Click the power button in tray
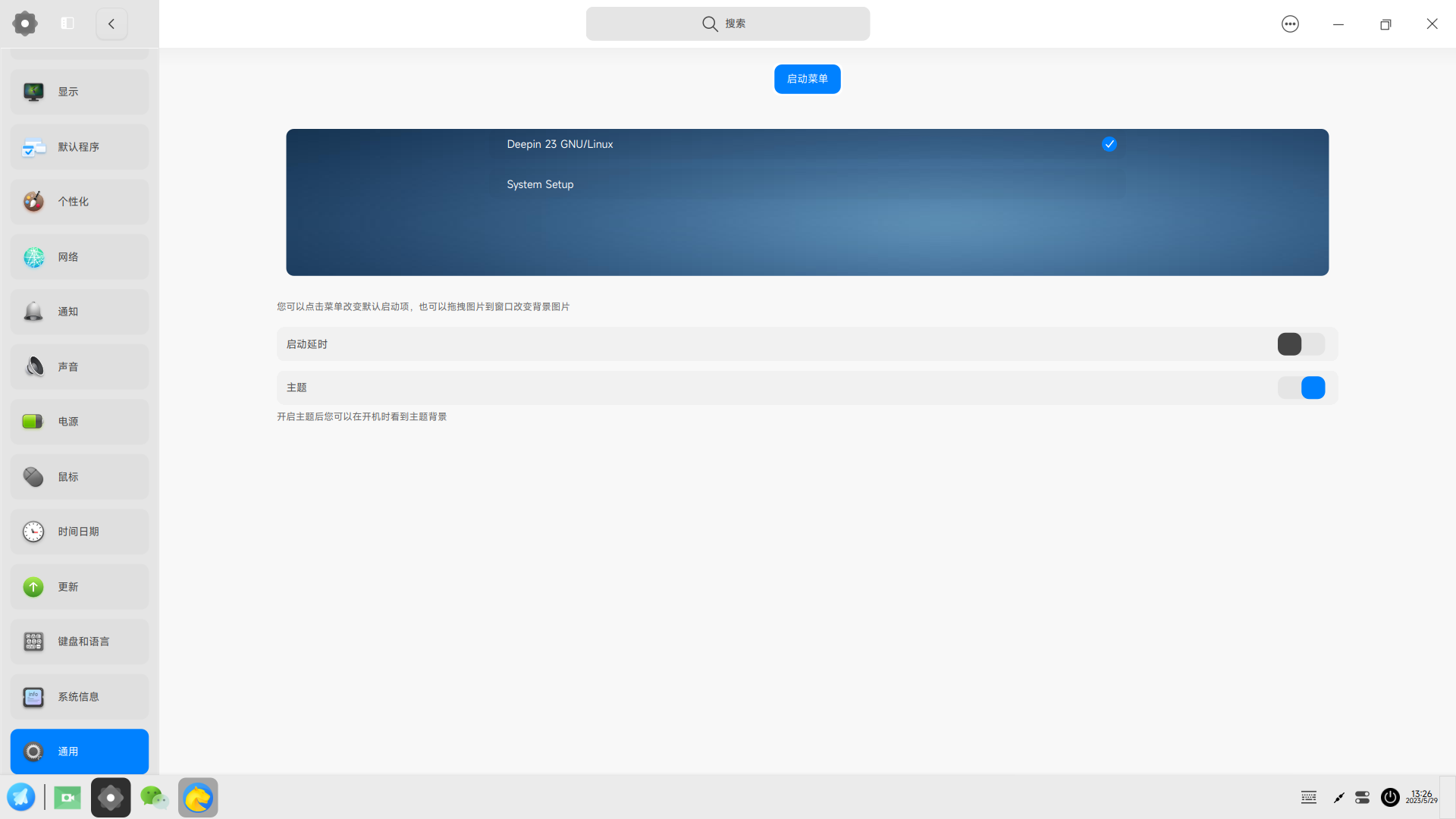Viewport: 1456px width, 819px height. click(x=1389, y=797)
